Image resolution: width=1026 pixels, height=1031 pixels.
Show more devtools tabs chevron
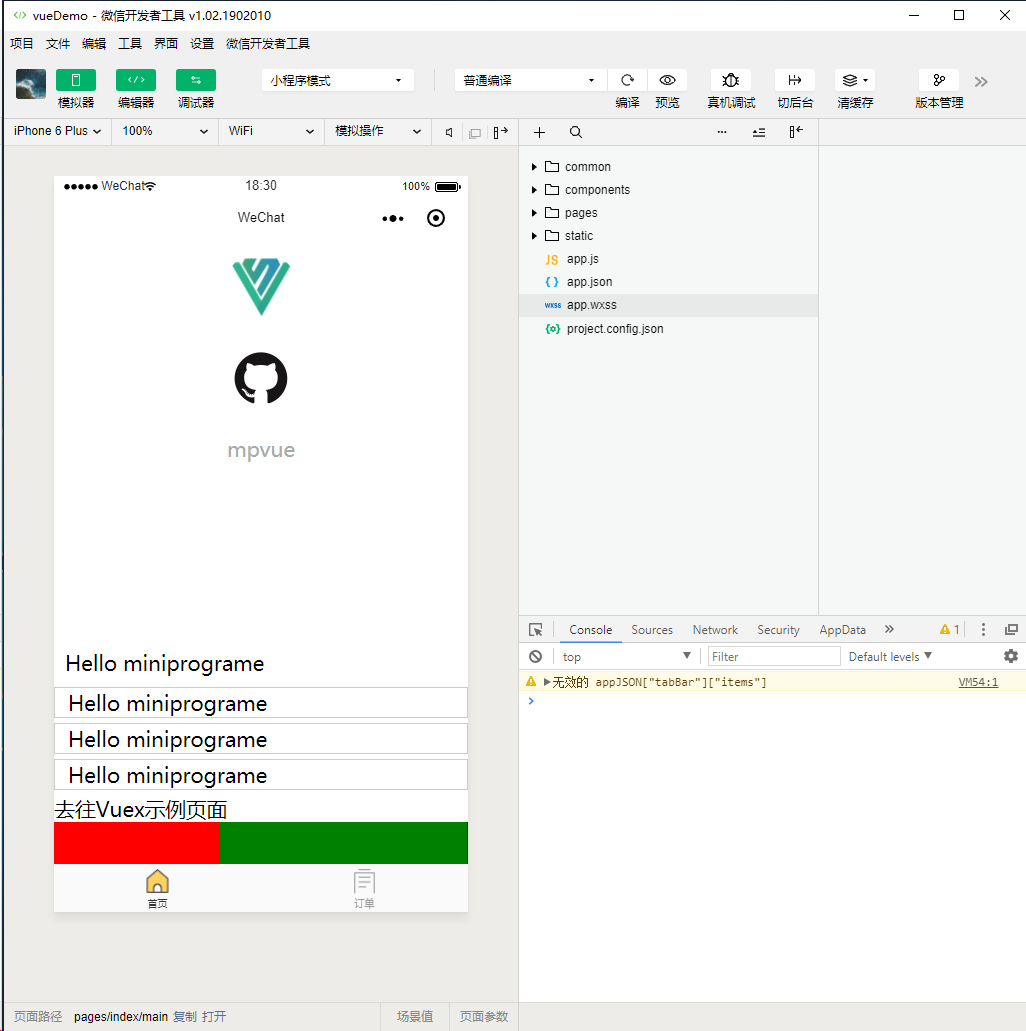tap(889, 629)
